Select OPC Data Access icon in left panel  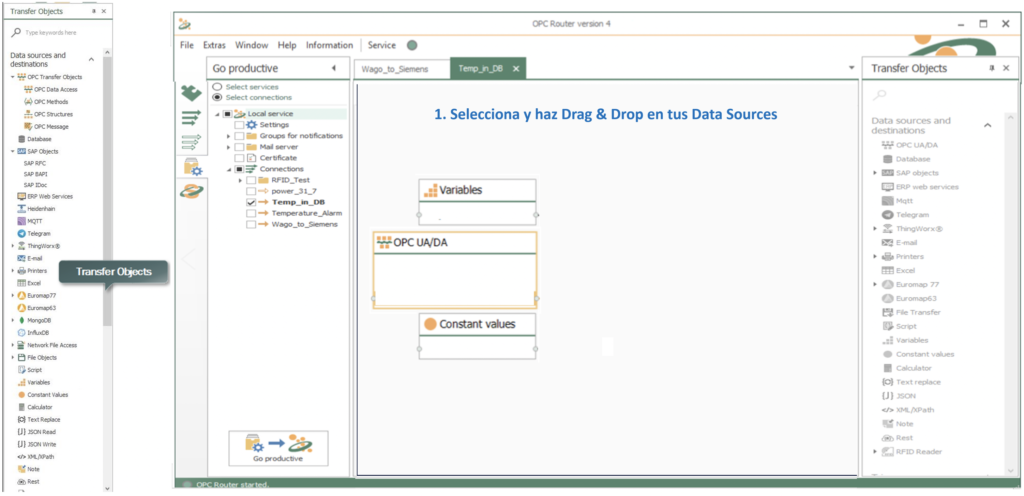[28, 89]
